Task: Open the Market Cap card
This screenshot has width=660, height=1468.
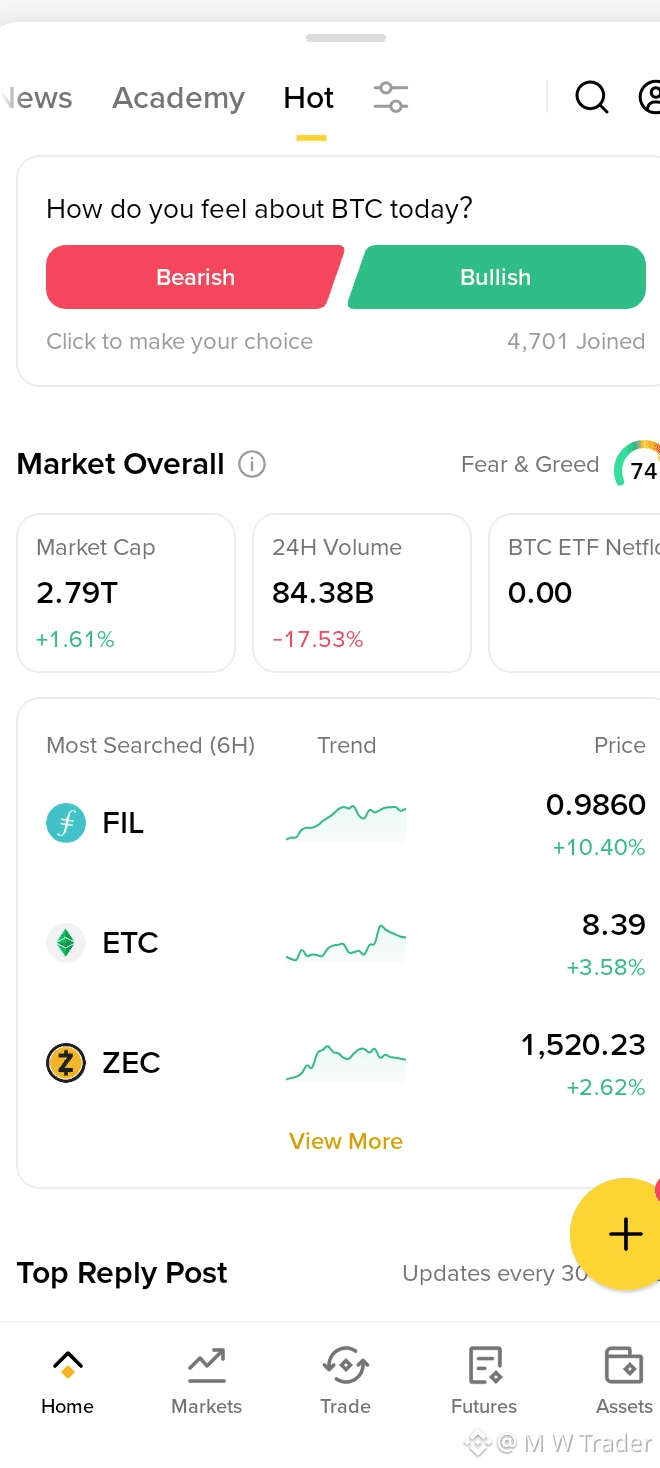Action: click(x=126, y=593)
